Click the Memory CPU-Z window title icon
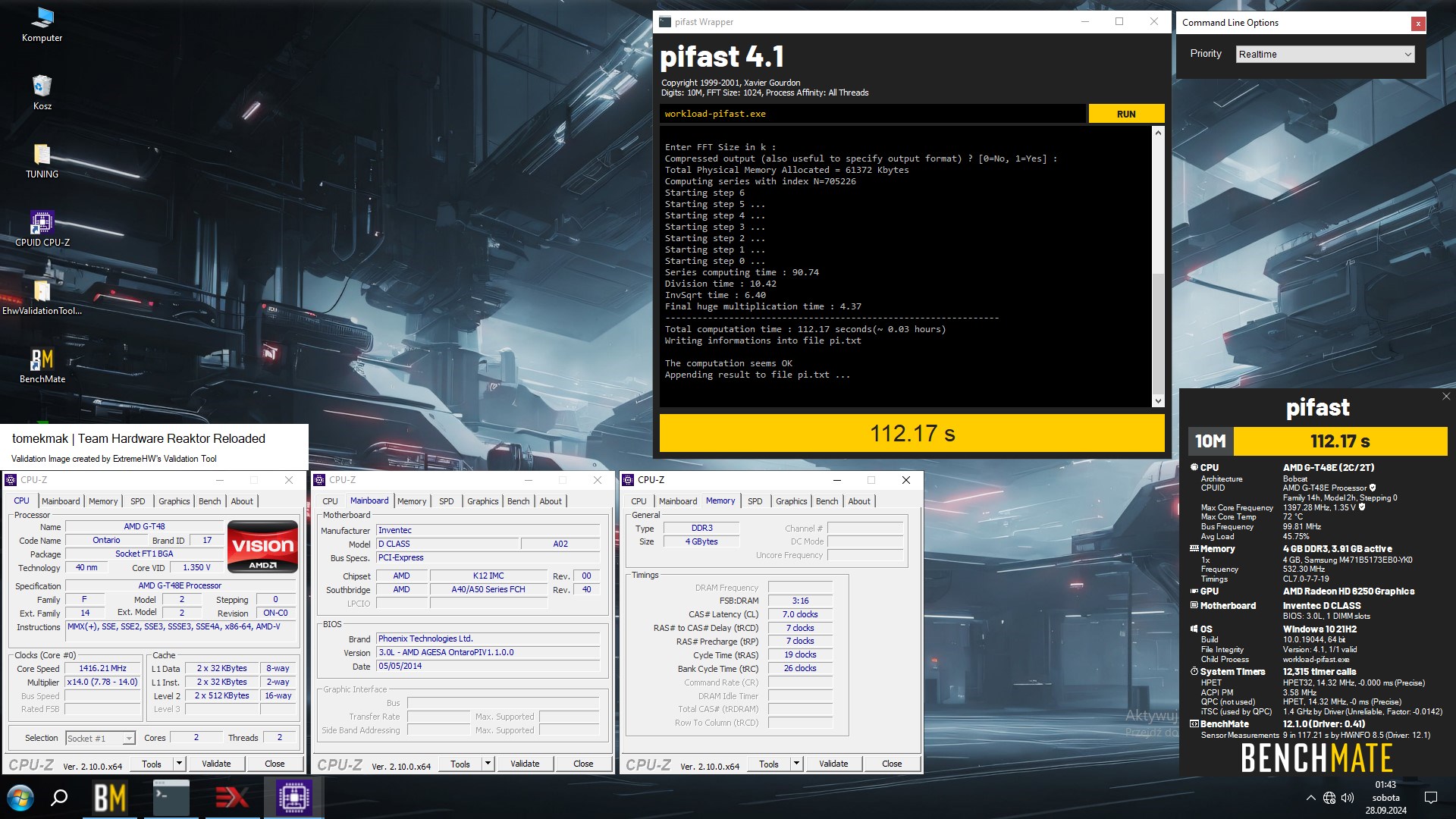Screen dimensions: 1456x819 (628, 480)
